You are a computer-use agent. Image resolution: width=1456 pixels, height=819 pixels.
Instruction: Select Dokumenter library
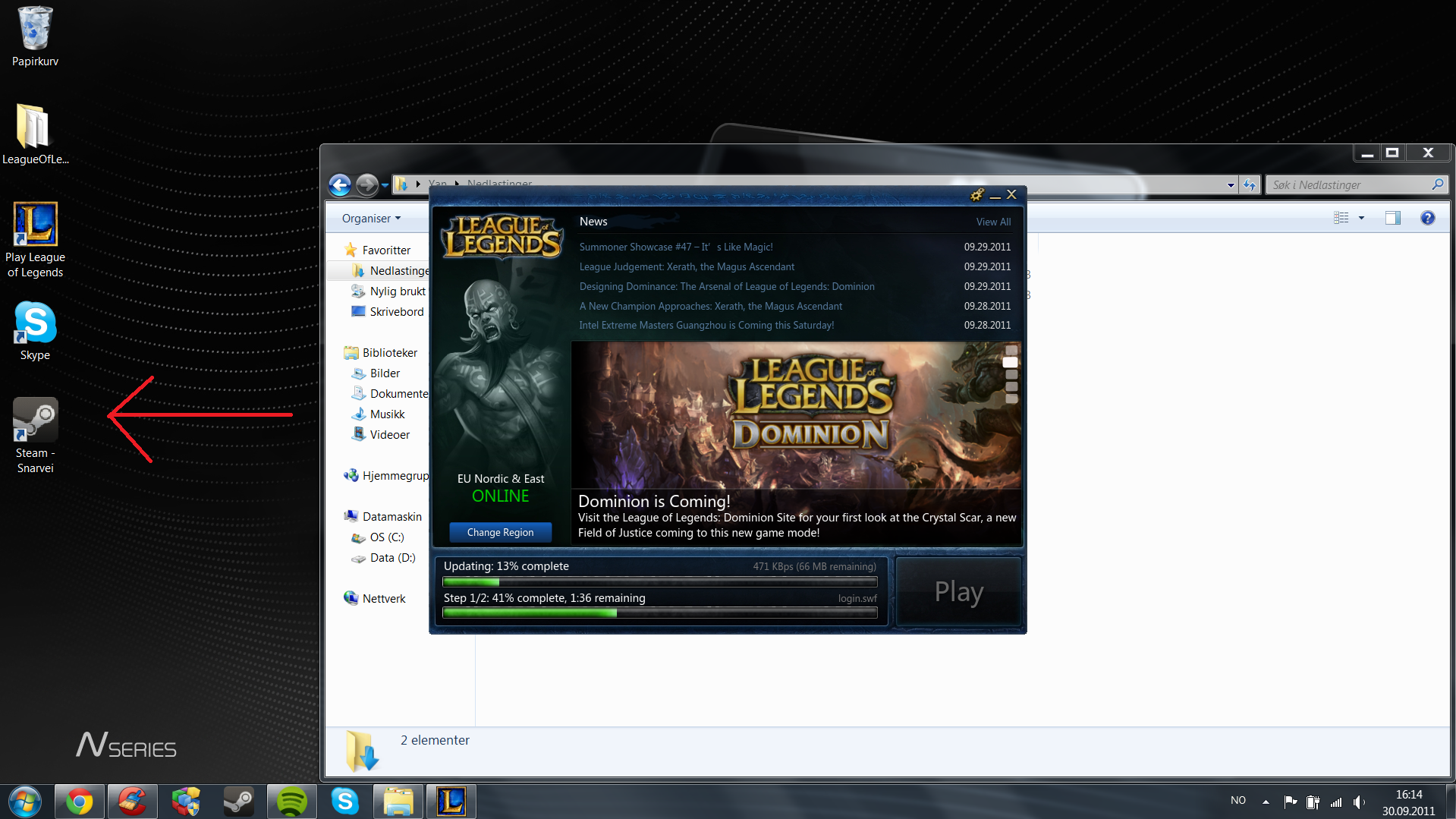click(x=391, y=393)
